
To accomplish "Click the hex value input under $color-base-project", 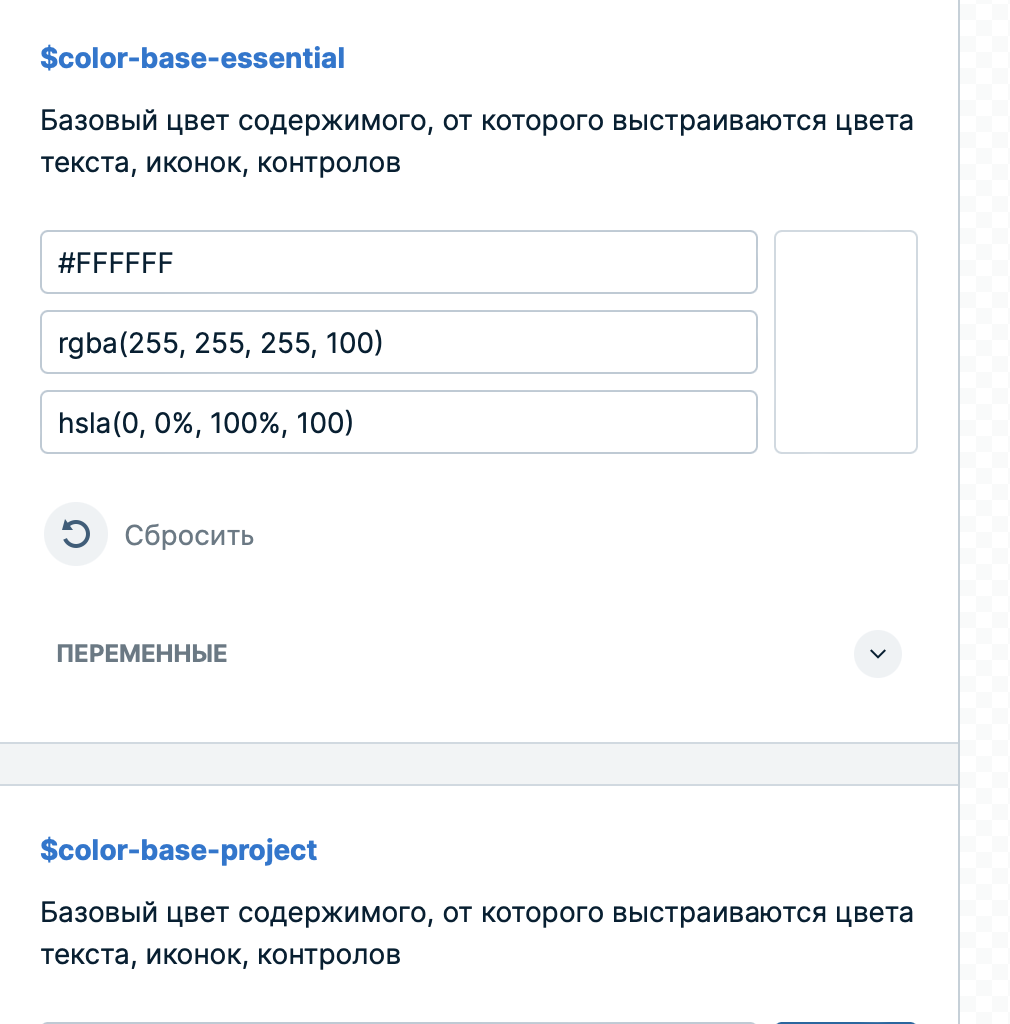I will click(x=398, y=1018).
